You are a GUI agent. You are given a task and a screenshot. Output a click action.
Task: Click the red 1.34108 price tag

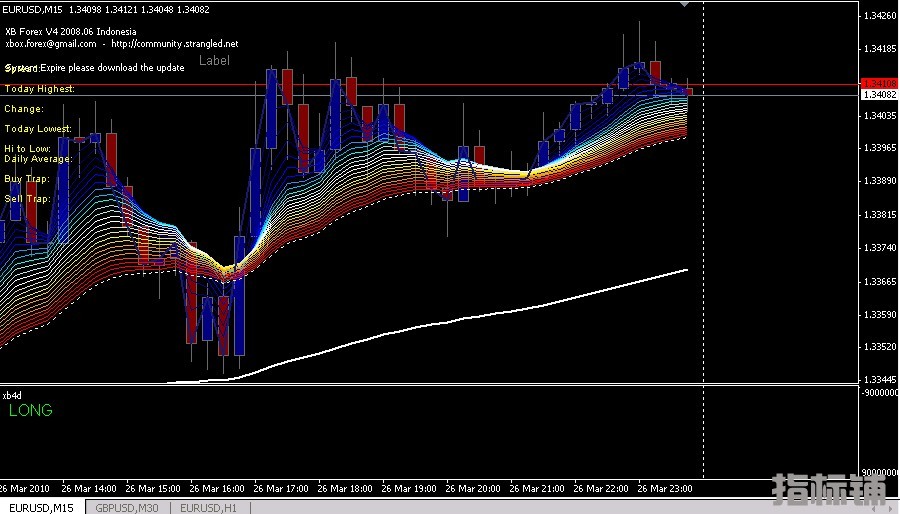[x=879, y=84]
